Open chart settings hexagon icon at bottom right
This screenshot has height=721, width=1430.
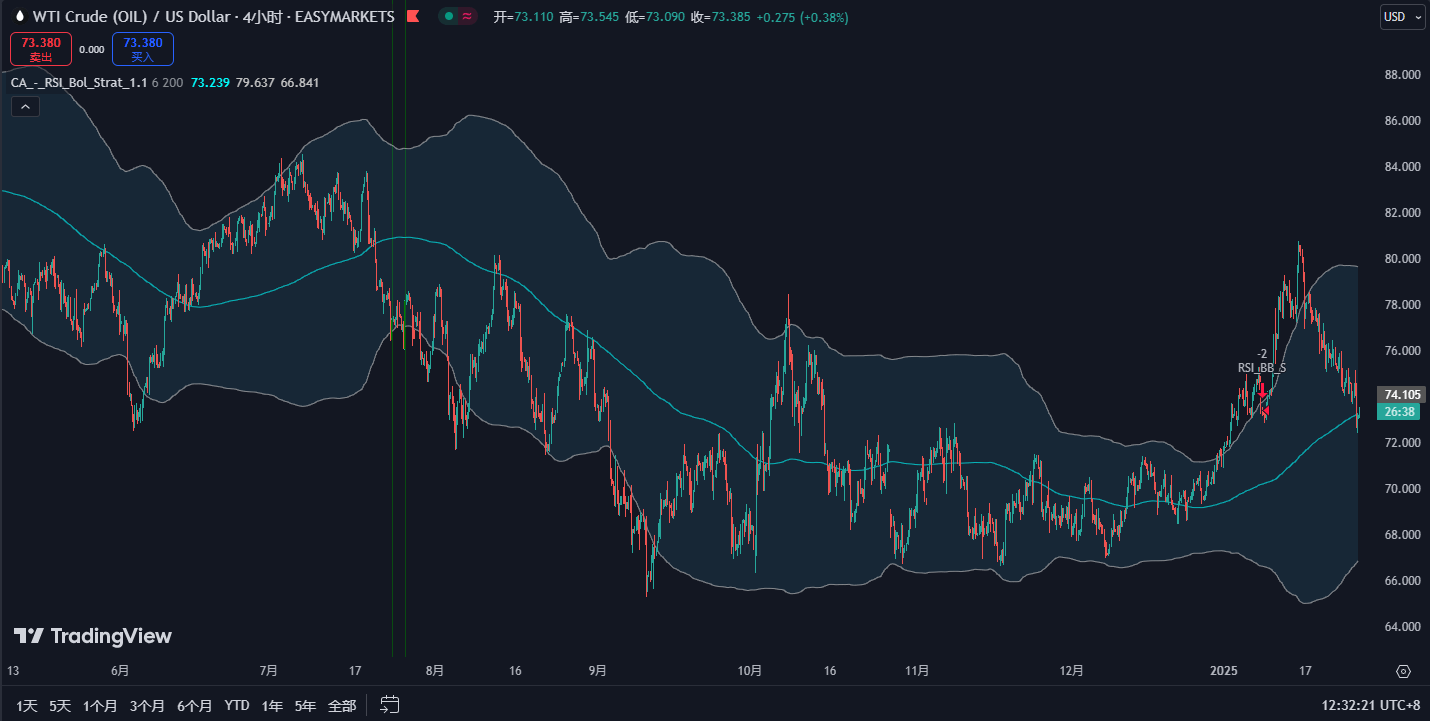[1403, 671]
